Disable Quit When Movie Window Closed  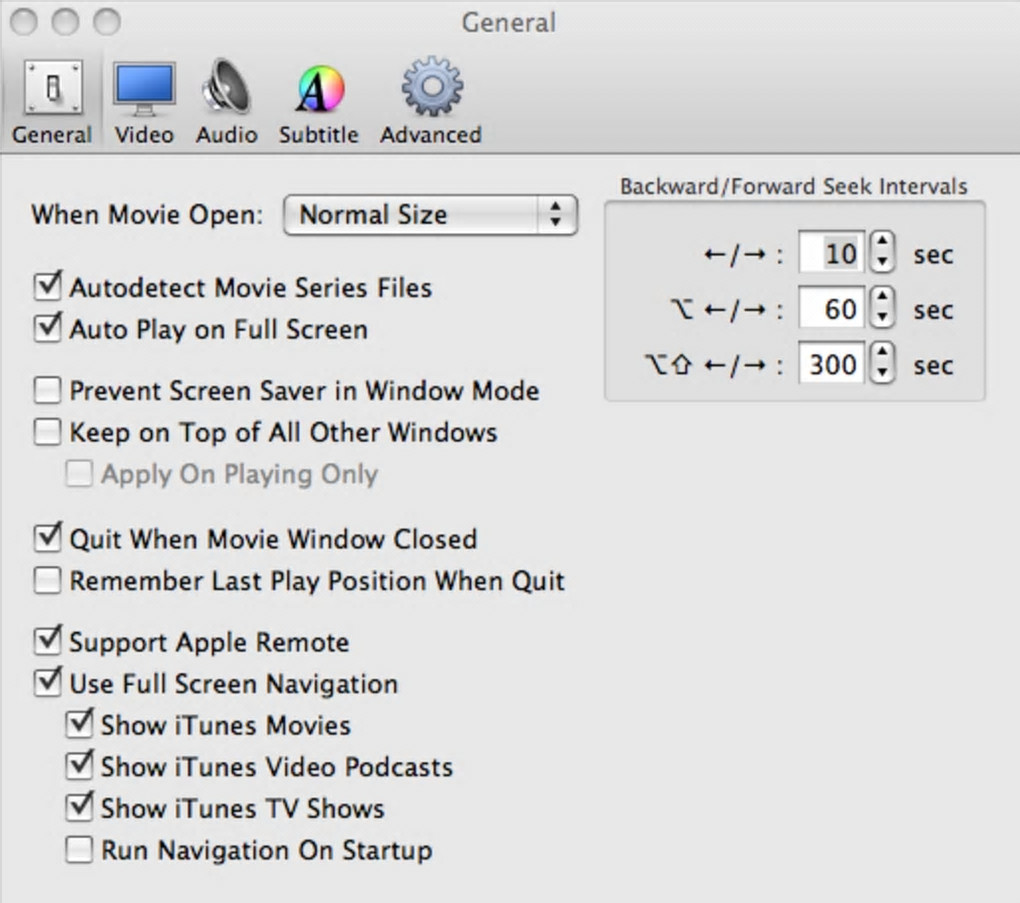coord(48,538)
